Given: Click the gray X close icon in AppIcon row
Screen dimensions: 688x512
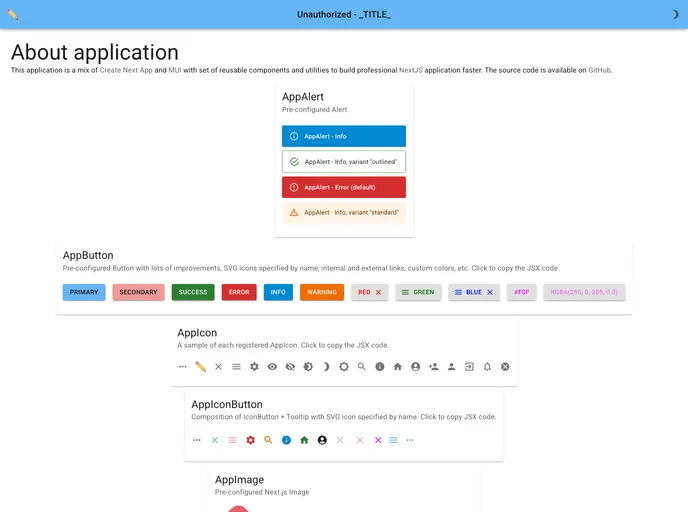Looking at the screenshot, I should click(x=219, y=366).
